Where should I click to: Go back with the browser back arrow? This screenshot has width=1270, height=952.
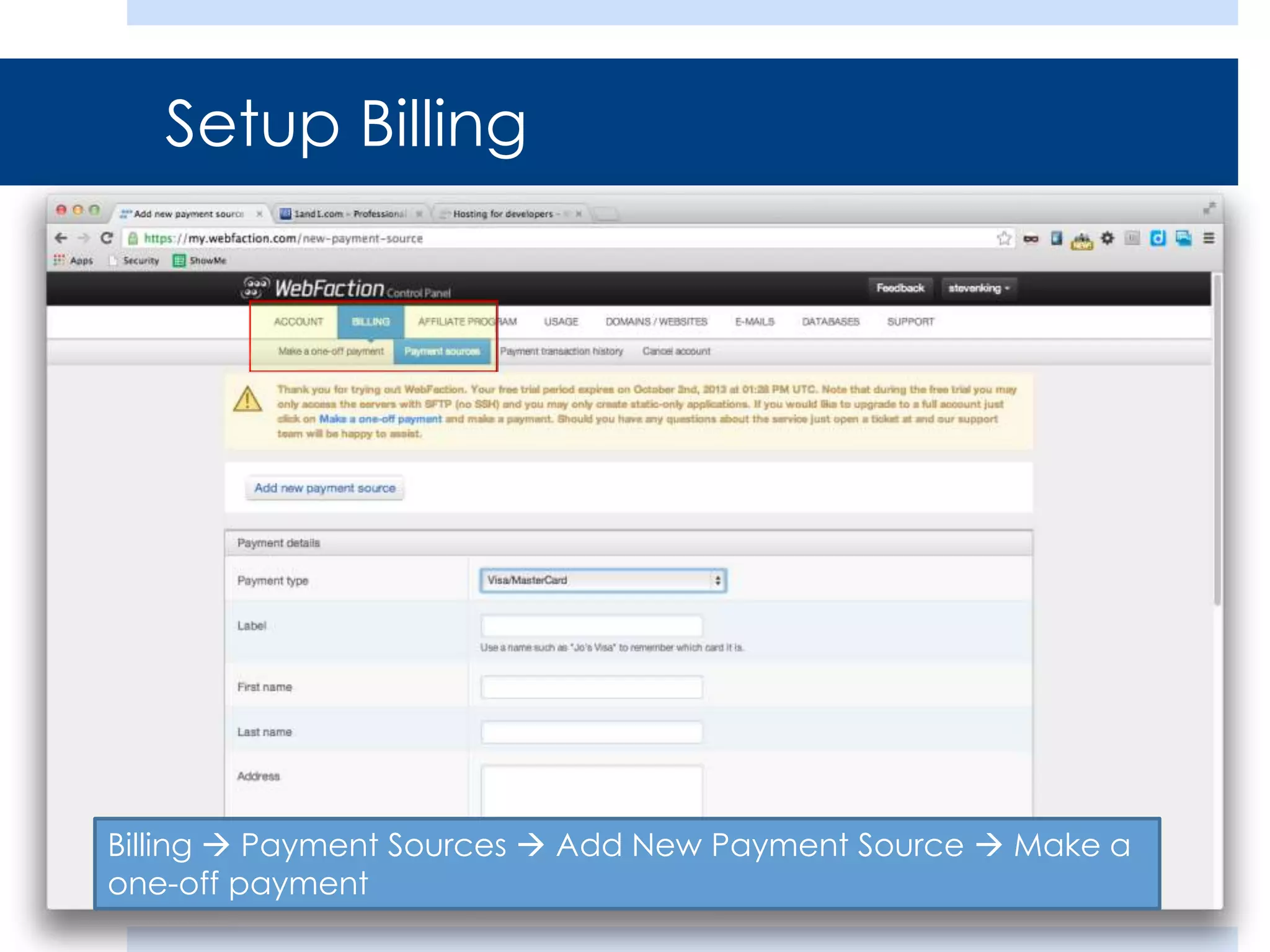coord(61,238)
